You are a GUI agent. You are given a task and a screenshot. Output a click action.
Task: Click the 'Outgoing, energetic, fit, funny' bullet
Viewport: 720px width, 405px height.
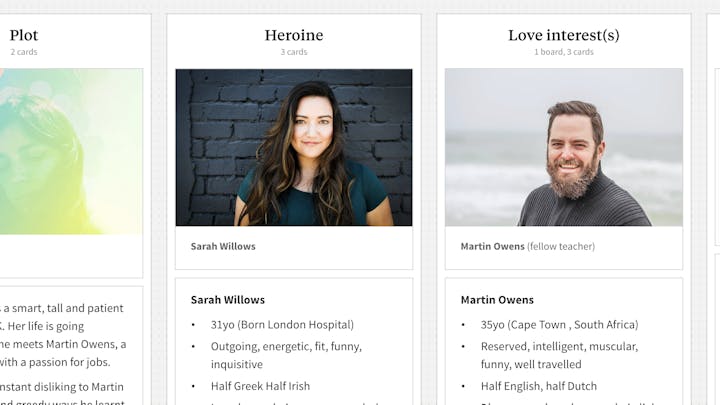[x=286, y=355]
